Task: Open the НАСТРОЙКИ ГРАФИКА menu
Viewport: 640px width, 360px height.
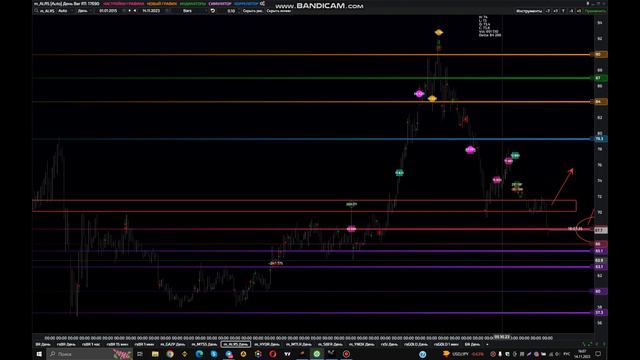Action: coord(123,4)
